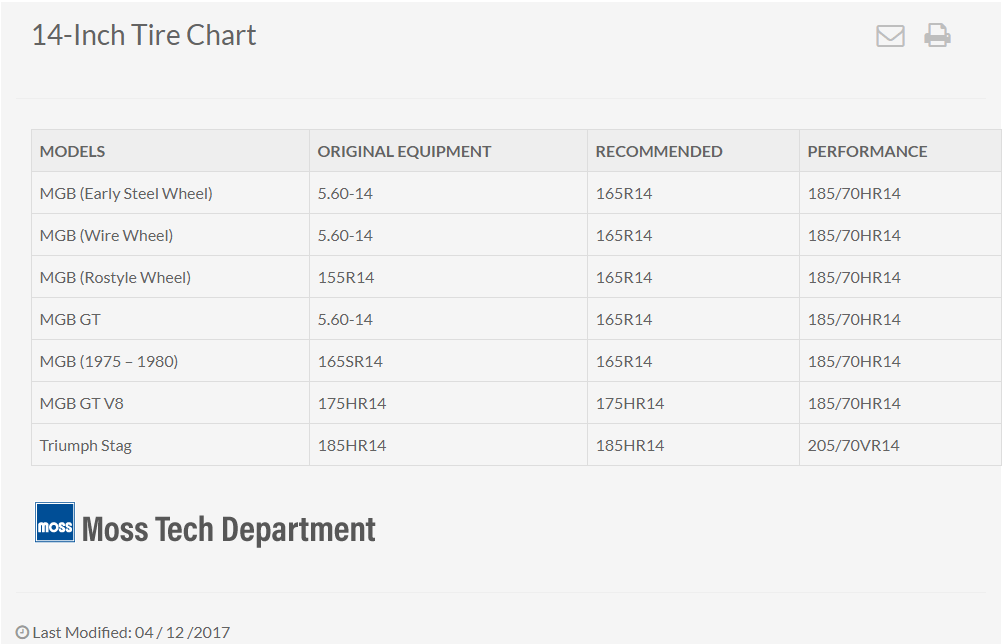The height and width of the screenshot is (644, 1003).
Task: Click 5.60-14 in the MGB GT row
Action: tap(345, 320)
